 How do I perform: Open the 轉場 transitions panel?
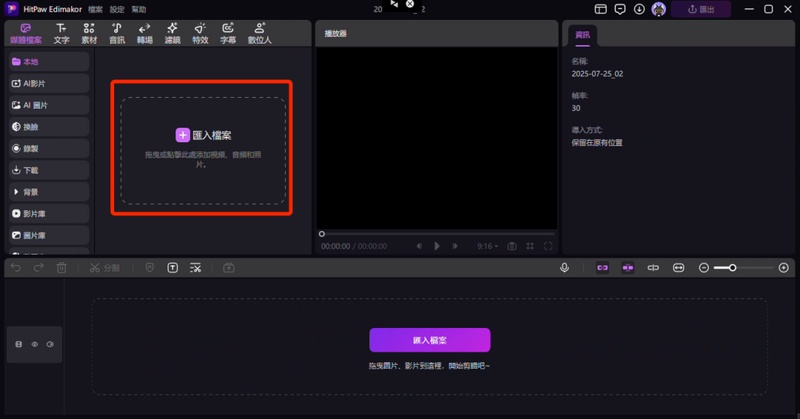tap(144, 33)
